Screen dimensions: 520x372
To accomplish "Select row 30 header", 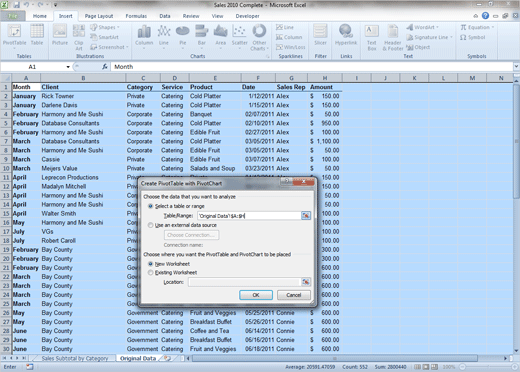I will click(x=6, y=349).
